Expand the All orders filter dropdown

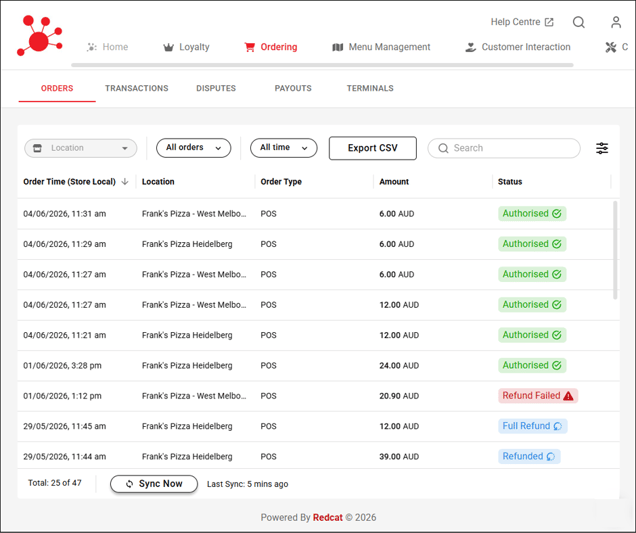point(193,148)
